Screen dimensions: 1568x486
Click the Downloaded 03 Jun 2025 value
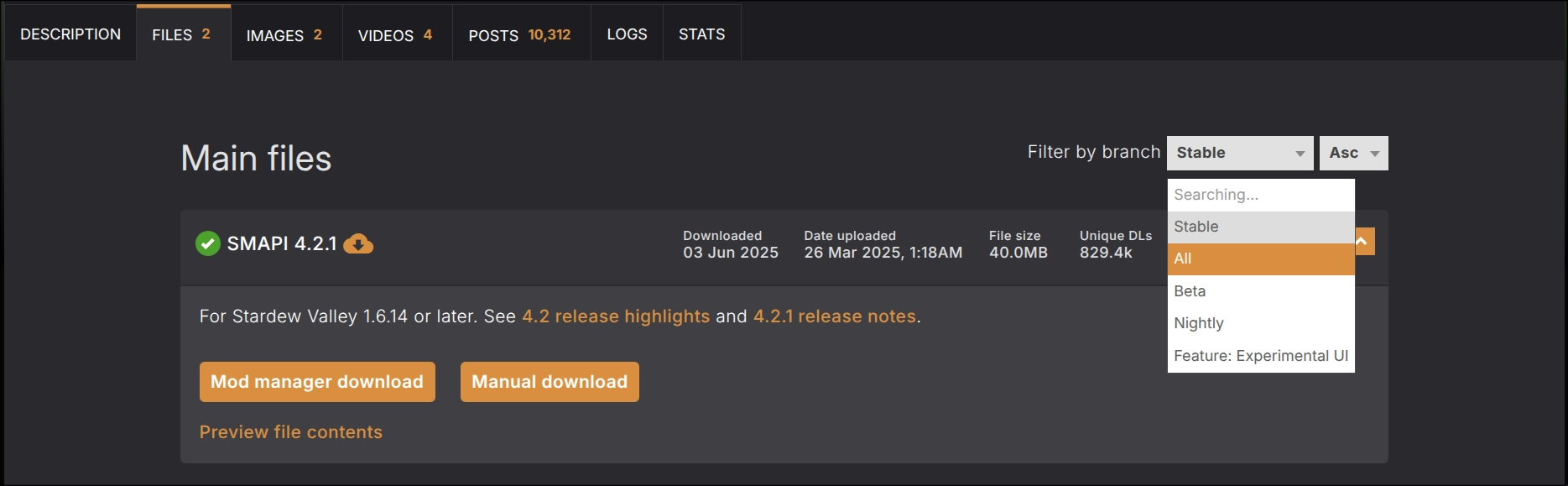(731, 253)
